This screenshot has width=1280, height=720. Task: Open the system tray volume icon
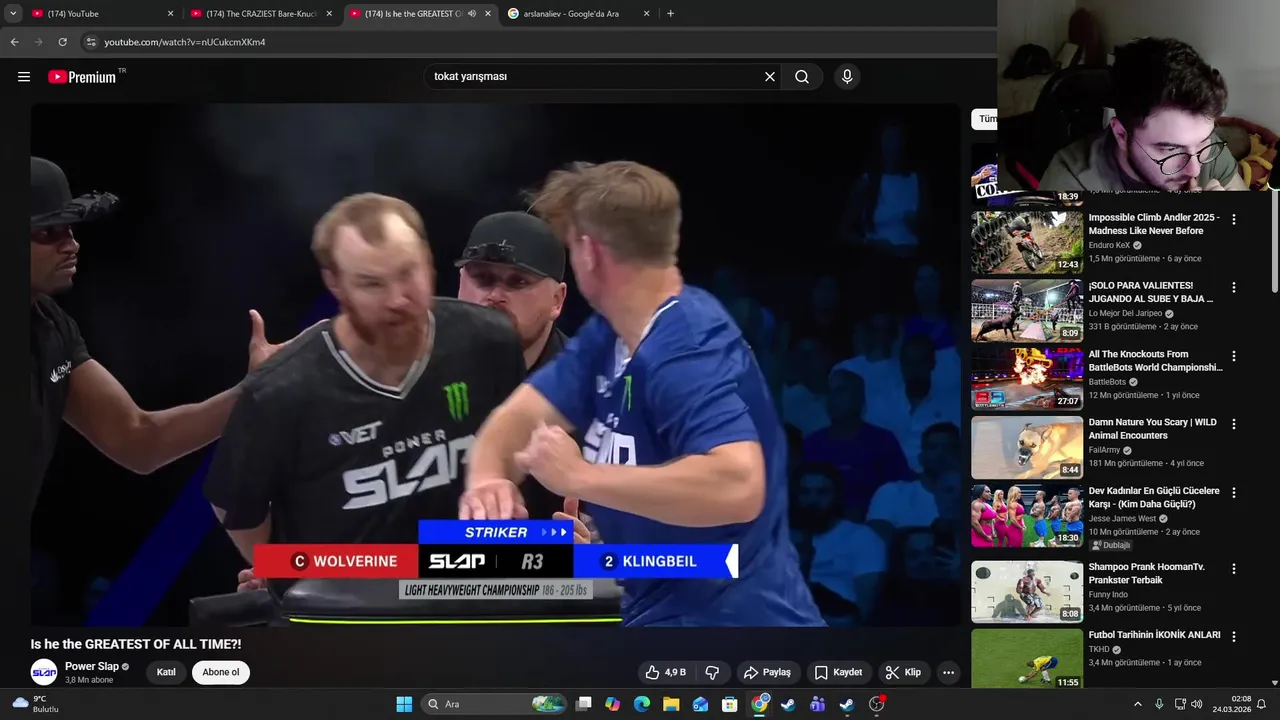(x=1196, y=704)
